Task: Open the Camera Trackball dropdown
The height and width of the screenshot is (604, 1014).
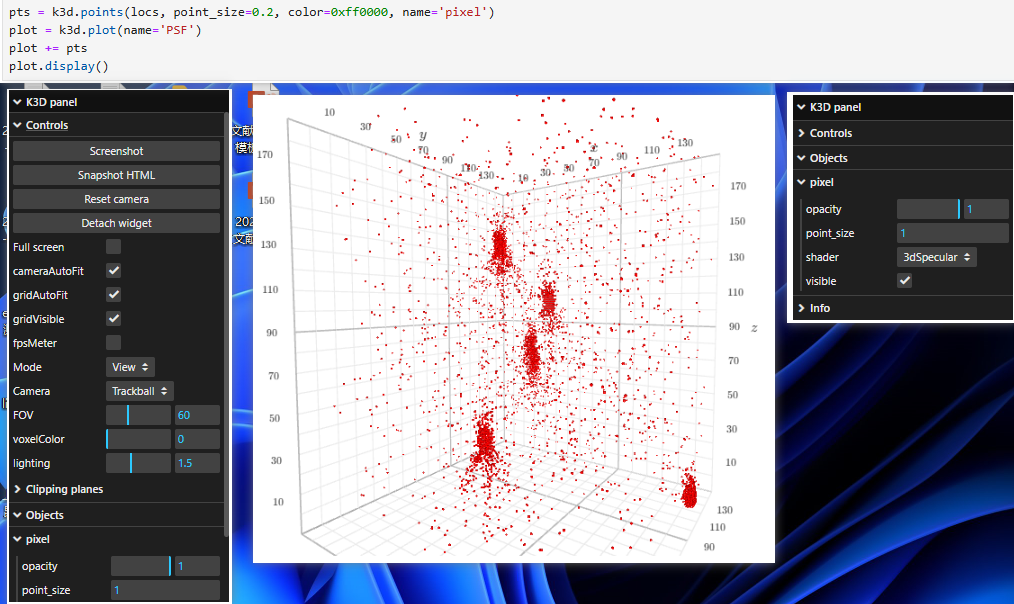Action: pos(140,391)
